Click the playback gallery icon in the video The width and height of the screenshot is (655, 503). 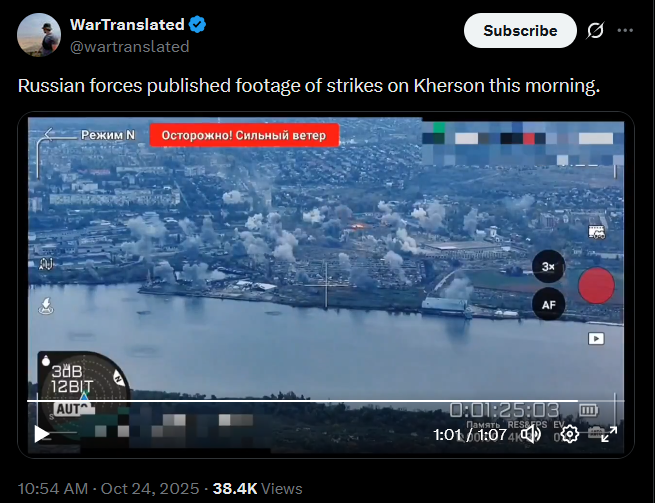(596, 338)
